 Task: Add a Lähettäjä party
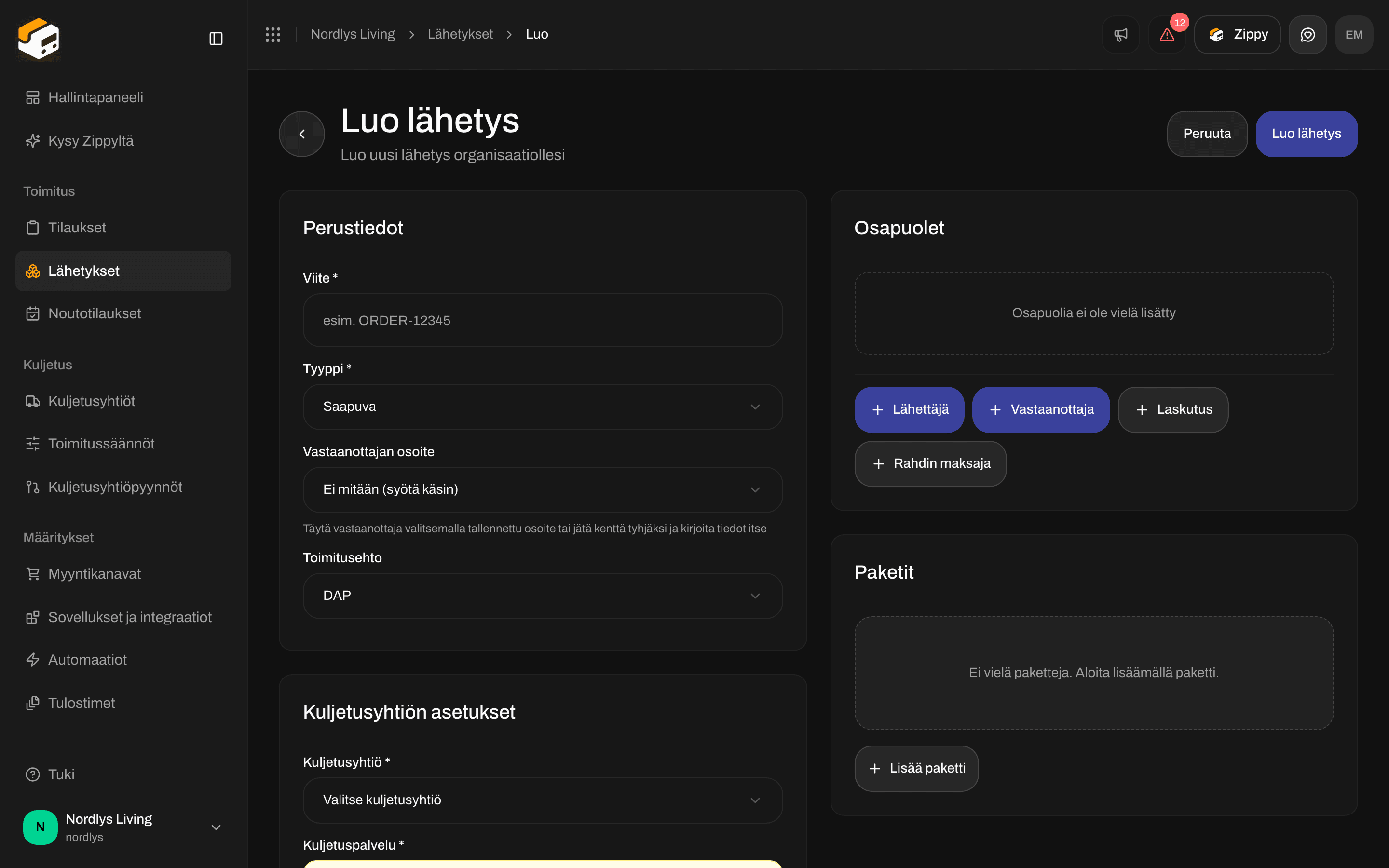909,410
